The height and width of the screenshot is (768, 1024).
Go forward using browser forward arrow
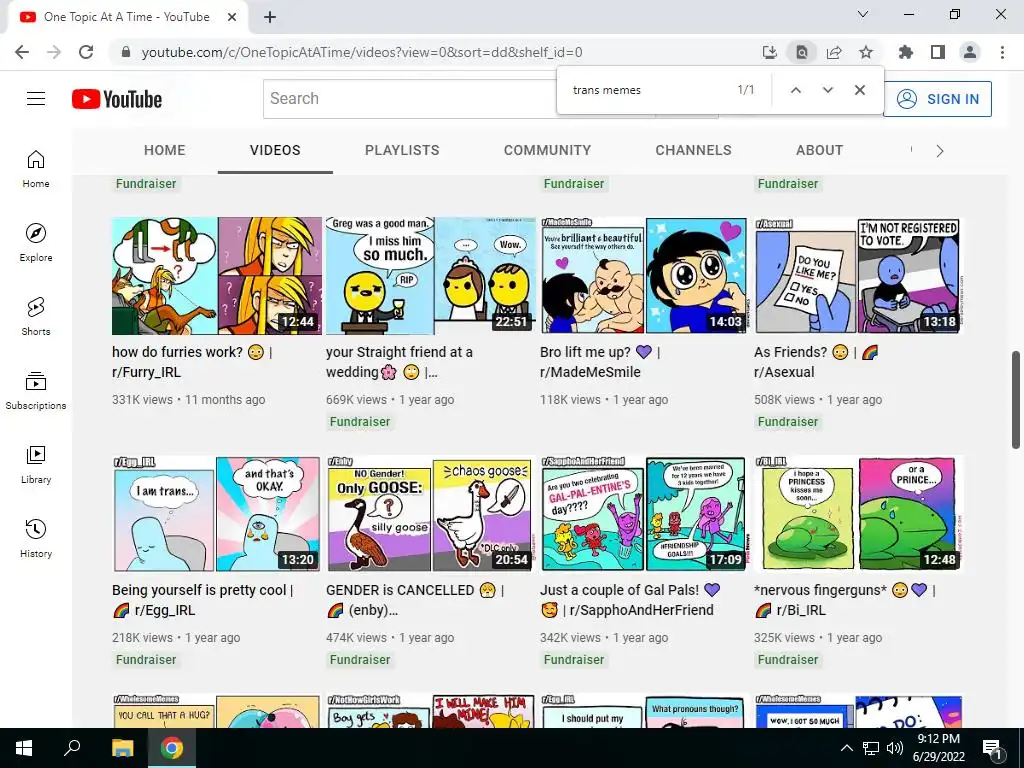pyautogui.click(x=54, y=52)
